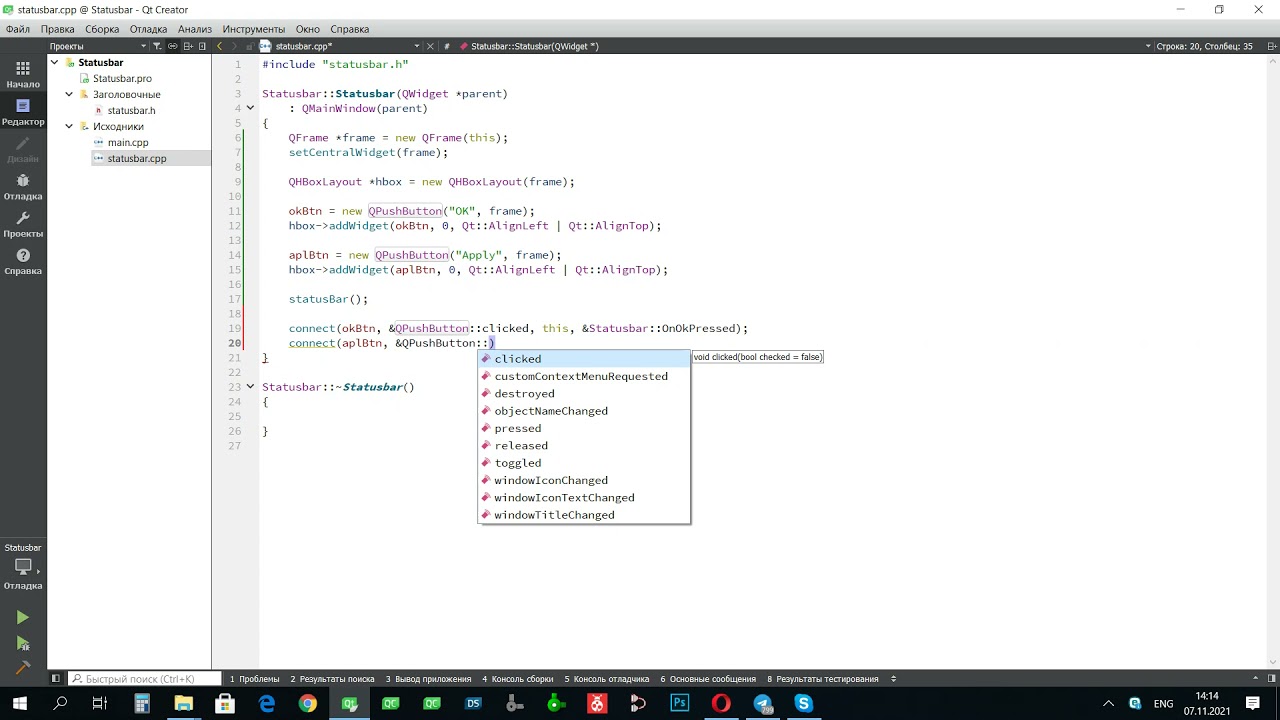This screenshot has height=720, width=1280.
Task: Build the project with the hammer icon
Action: 22,667
